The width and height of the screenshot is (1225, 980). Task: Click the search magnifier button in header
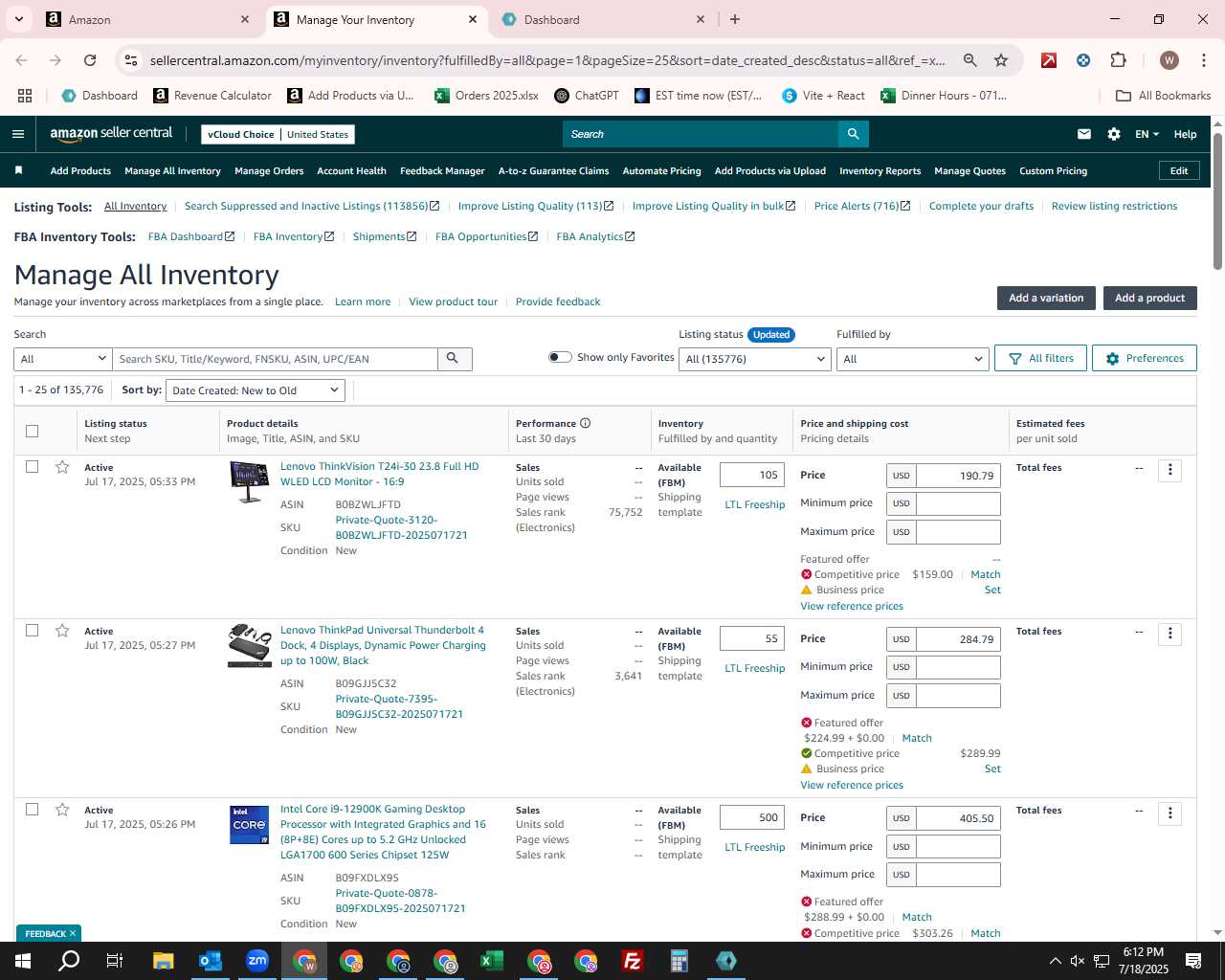click(853, 134)
